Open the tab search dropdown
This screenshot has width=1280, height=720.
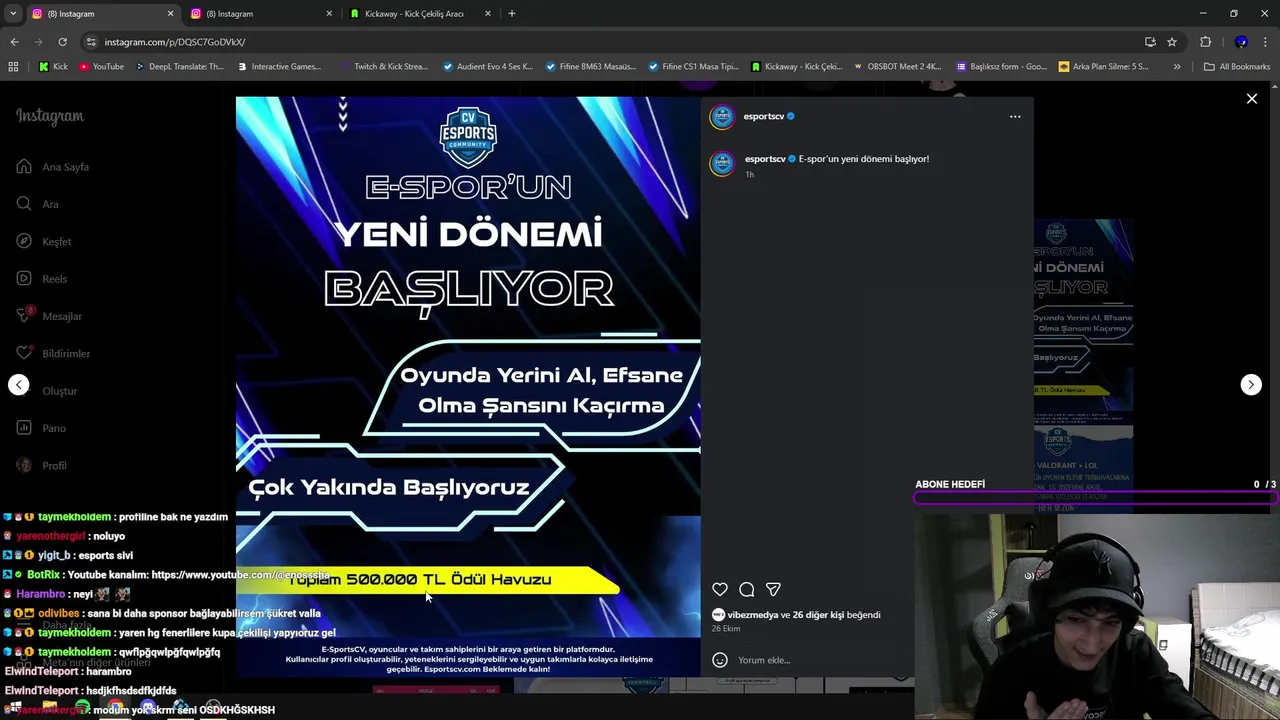13,14
